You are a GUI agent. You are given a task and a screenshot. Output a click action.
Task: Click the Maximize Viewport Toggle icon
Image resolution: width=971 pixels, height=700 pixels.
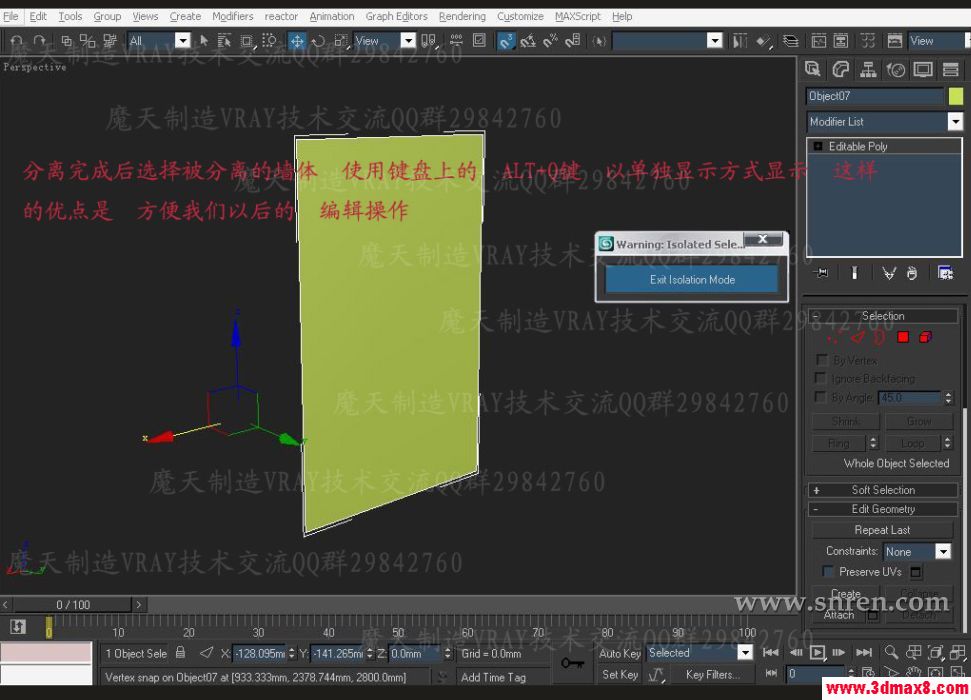pyautogui.click(x=957, y=671)
